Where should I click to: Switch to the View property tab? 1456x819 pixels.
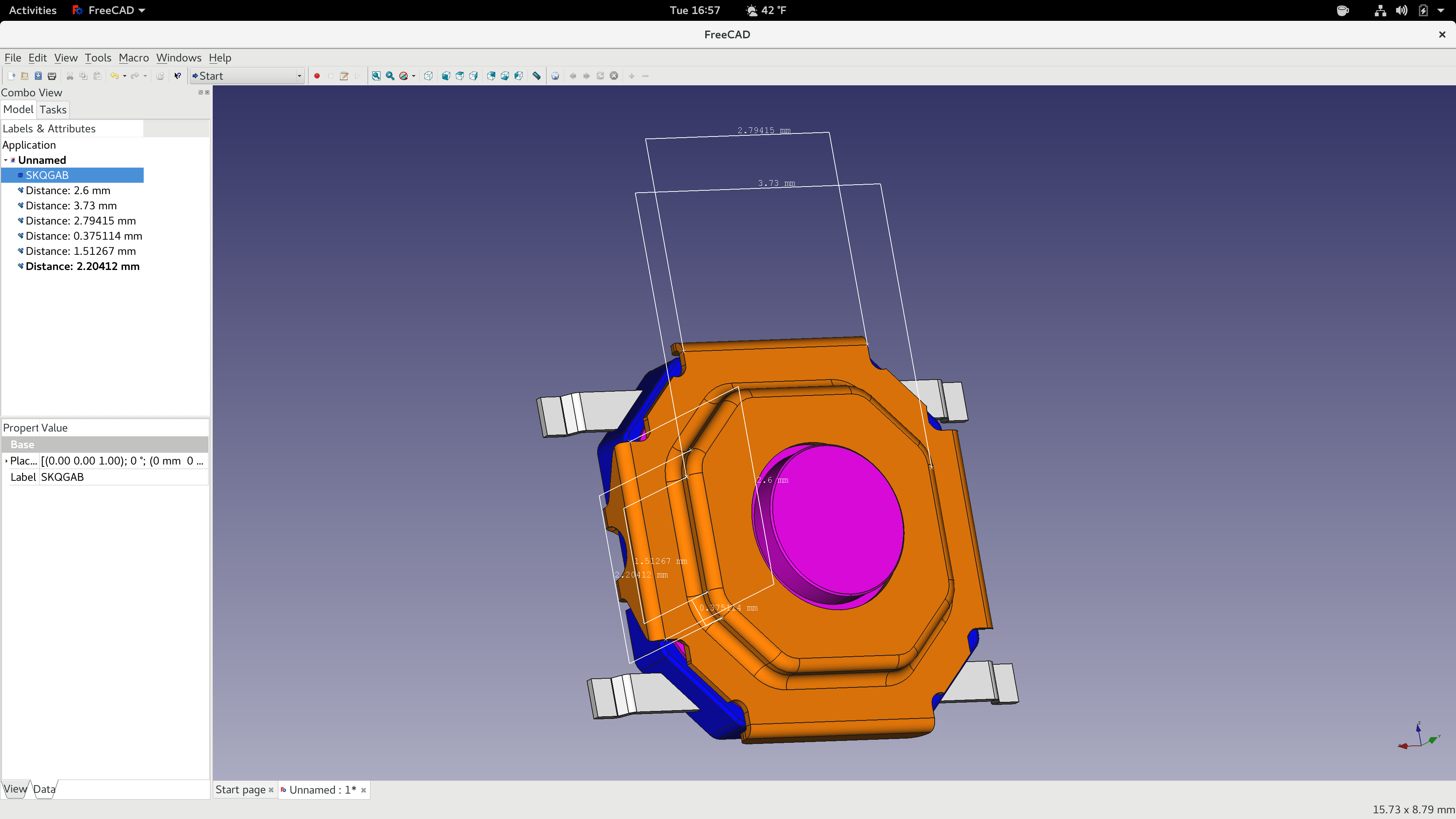click(15, 789)
